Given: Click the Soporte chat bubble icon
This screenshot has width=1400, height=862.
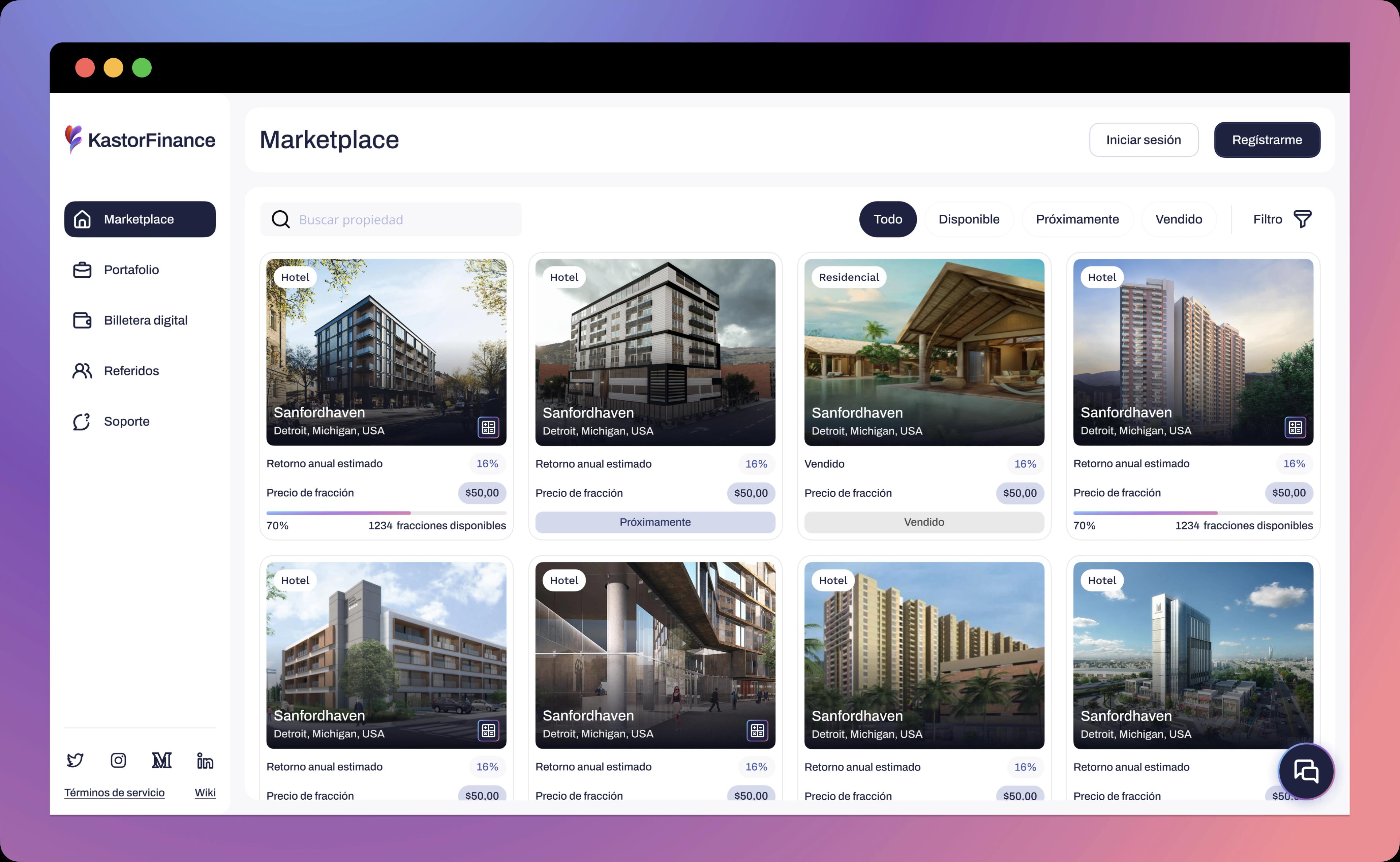Looking at the screenshot, I should 82,421.
